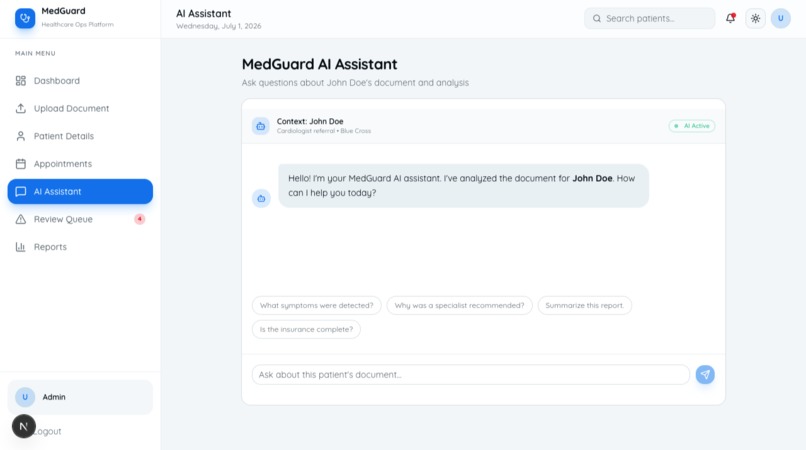This screenshot has height=450, width=806.
Task: Click the "MedGuard AI Assistant" heading
Action: coord(319,64)
